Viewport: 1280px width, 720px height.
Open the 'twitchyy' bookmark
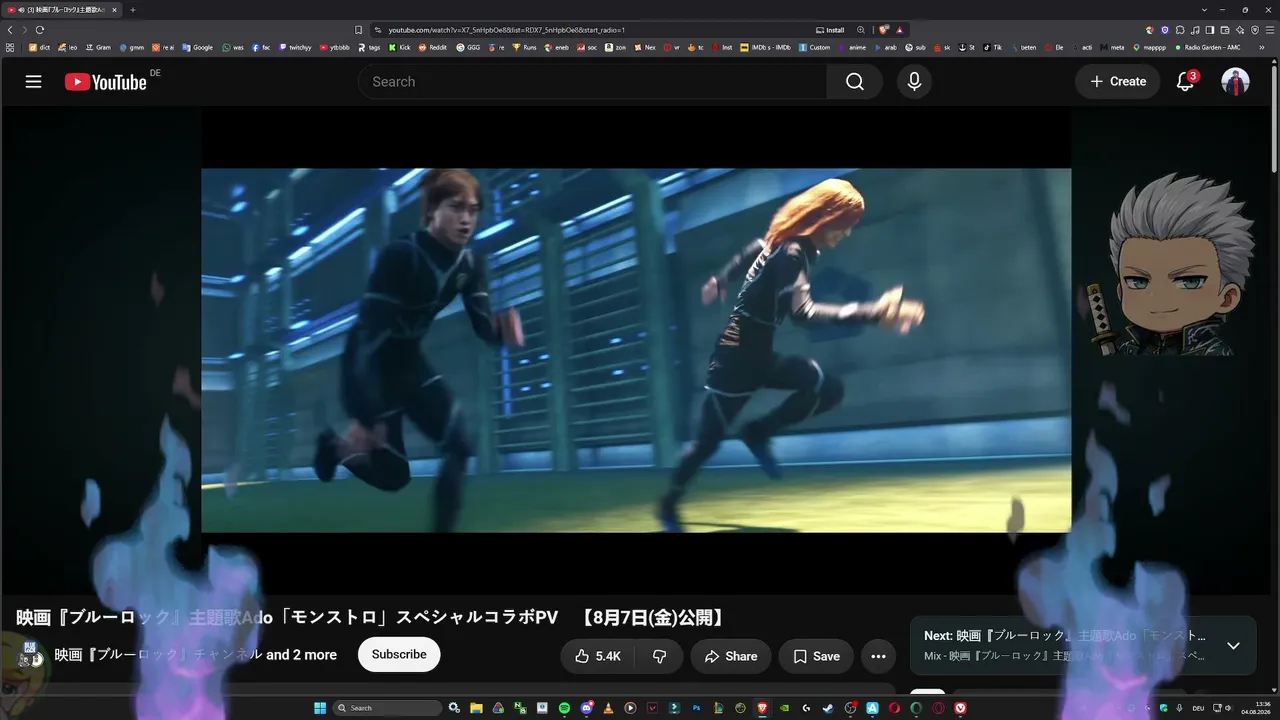(295, 47)
